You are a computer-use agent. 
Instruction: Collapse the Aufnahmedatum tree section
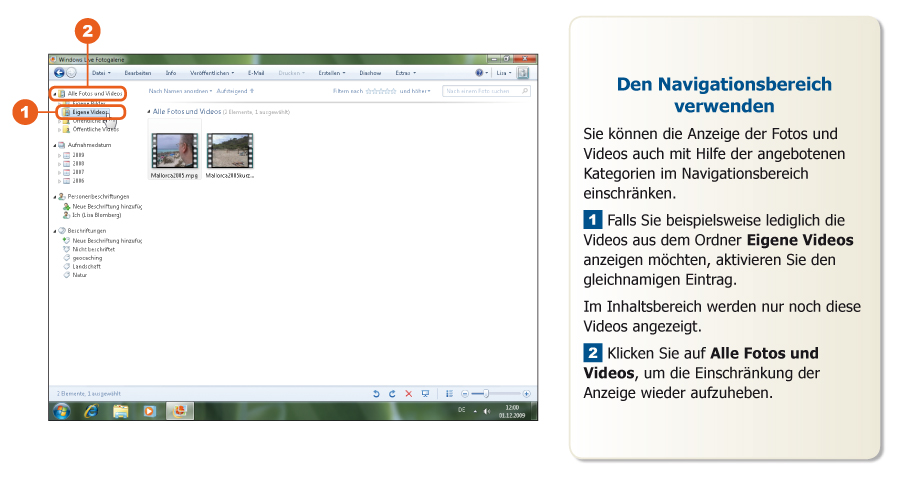pyautogui.click(x=54, y=145)
